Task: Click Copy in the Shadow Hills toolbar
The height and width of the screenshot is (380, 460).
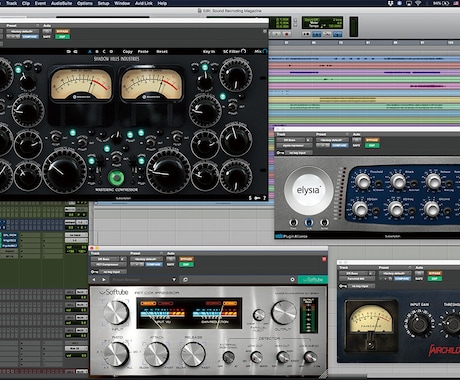Action: [x=127, y=51]
